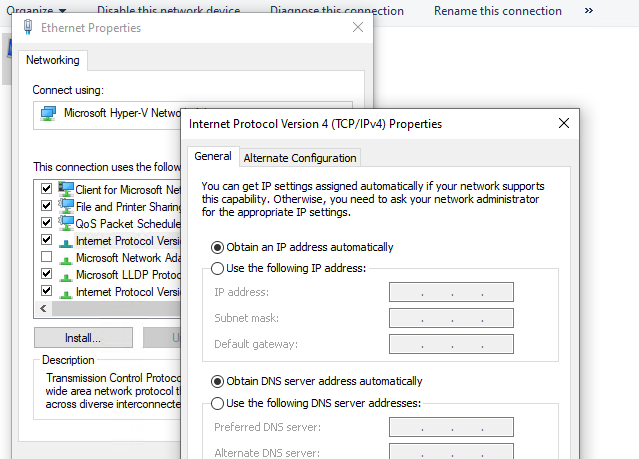This screenshot has height=459, width=639.
Task: Click the Default gateway input field
Action: pyautogui.click(x=451, y=344)
